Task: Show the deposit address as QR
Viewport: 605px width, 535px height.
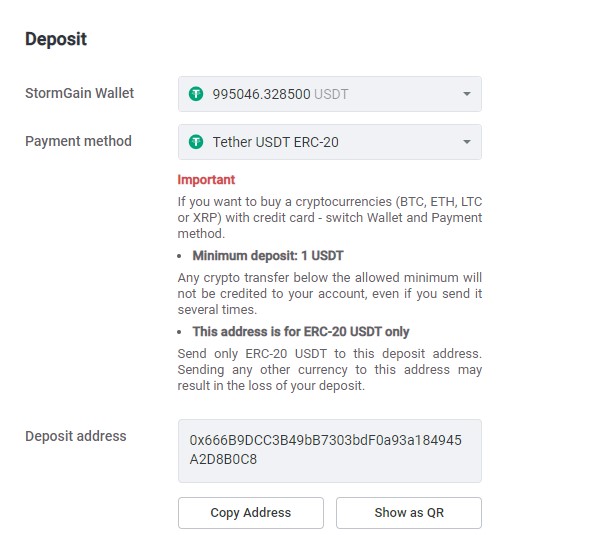Action: click(x=408, y=512)
